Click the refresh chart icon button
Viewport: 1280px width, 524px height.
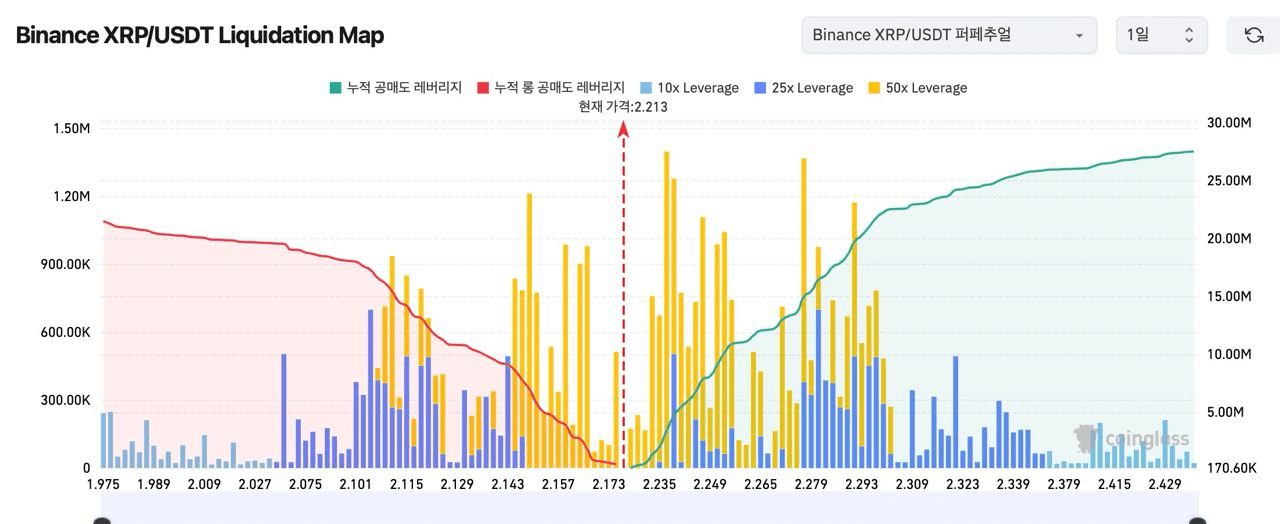tap(1253, 35)
